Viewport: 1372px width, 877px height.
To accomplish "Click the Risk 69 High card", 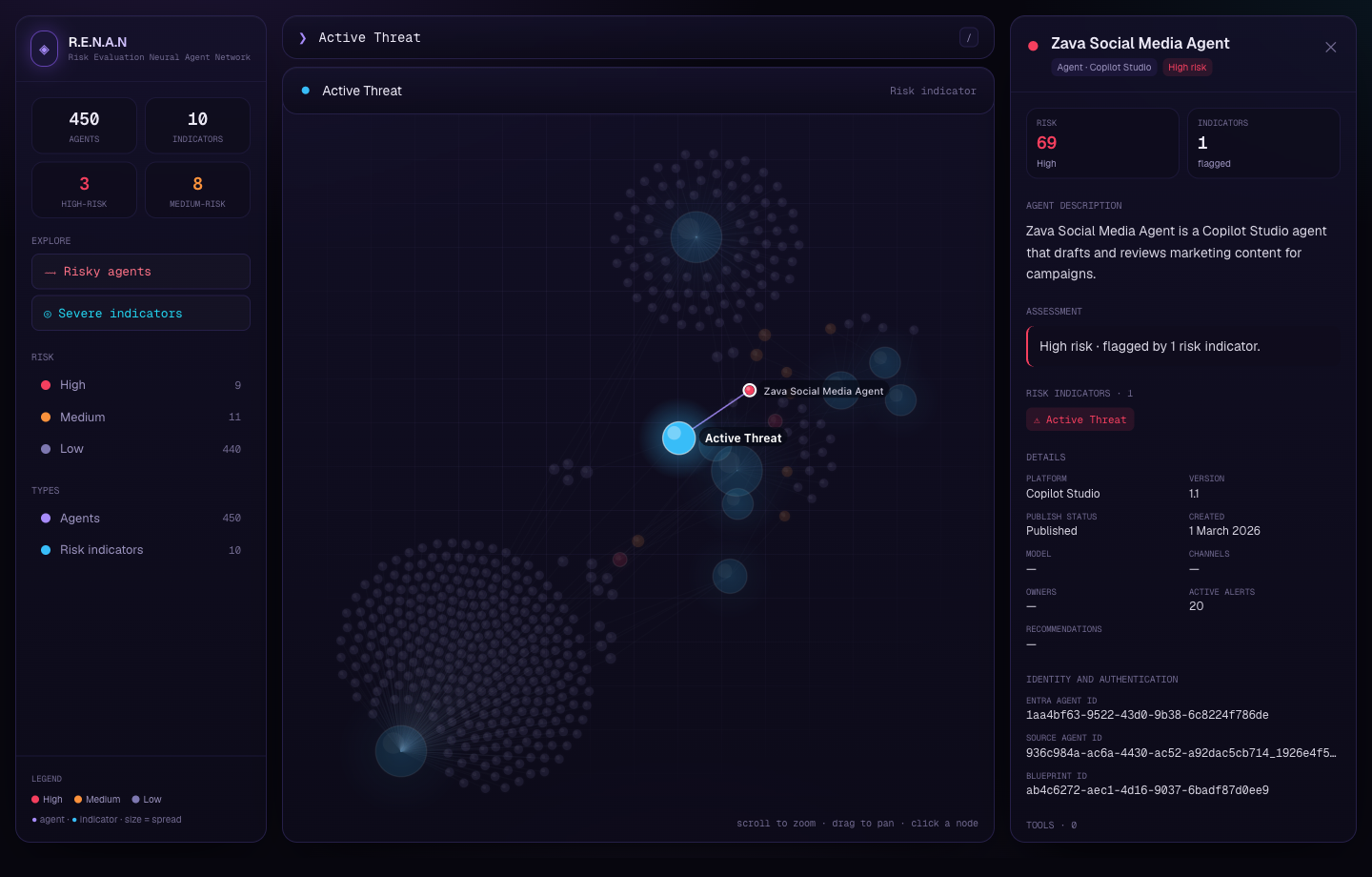I will pyautogui.click(x=1102, y=143).
